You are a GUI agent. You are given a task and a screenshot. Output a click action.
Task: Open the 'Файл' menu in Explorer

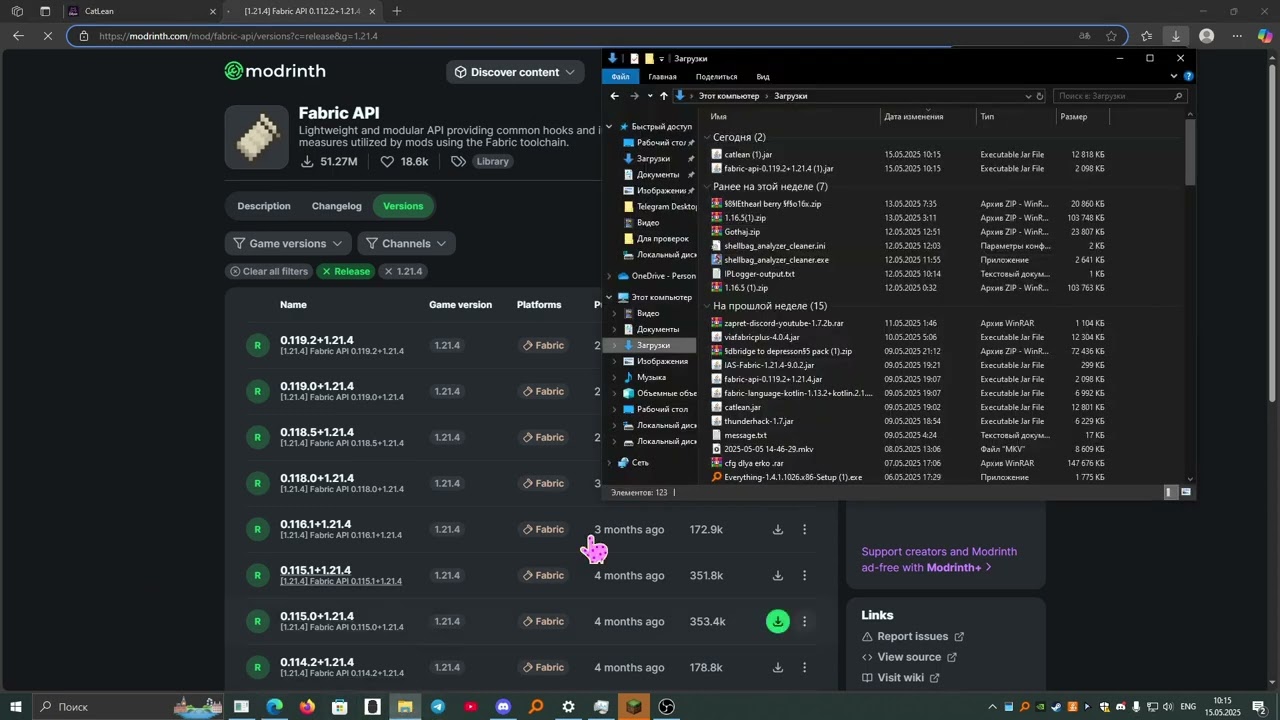(x=621, y=77)
